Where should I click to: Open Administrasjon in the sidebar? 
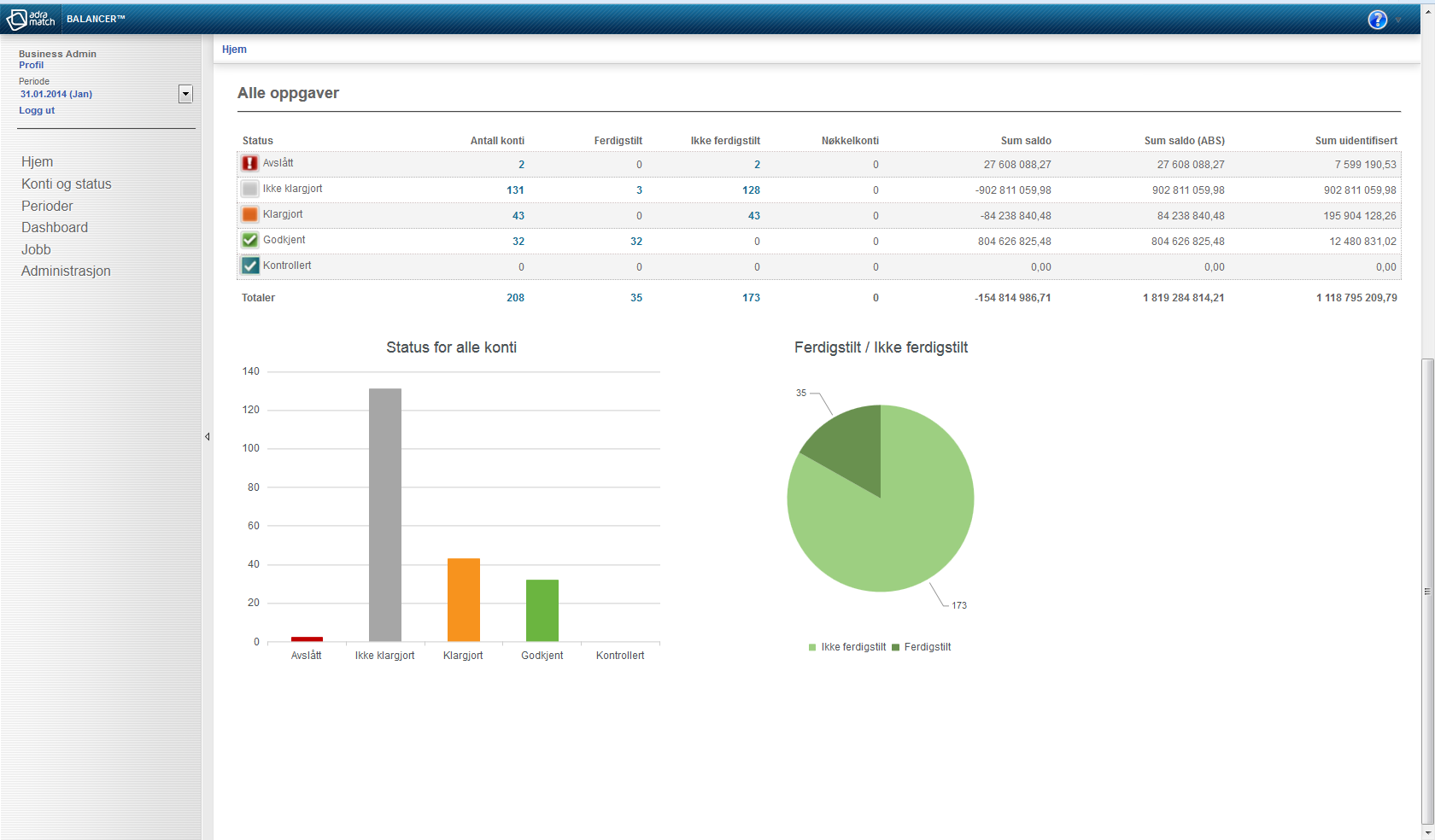66,271
